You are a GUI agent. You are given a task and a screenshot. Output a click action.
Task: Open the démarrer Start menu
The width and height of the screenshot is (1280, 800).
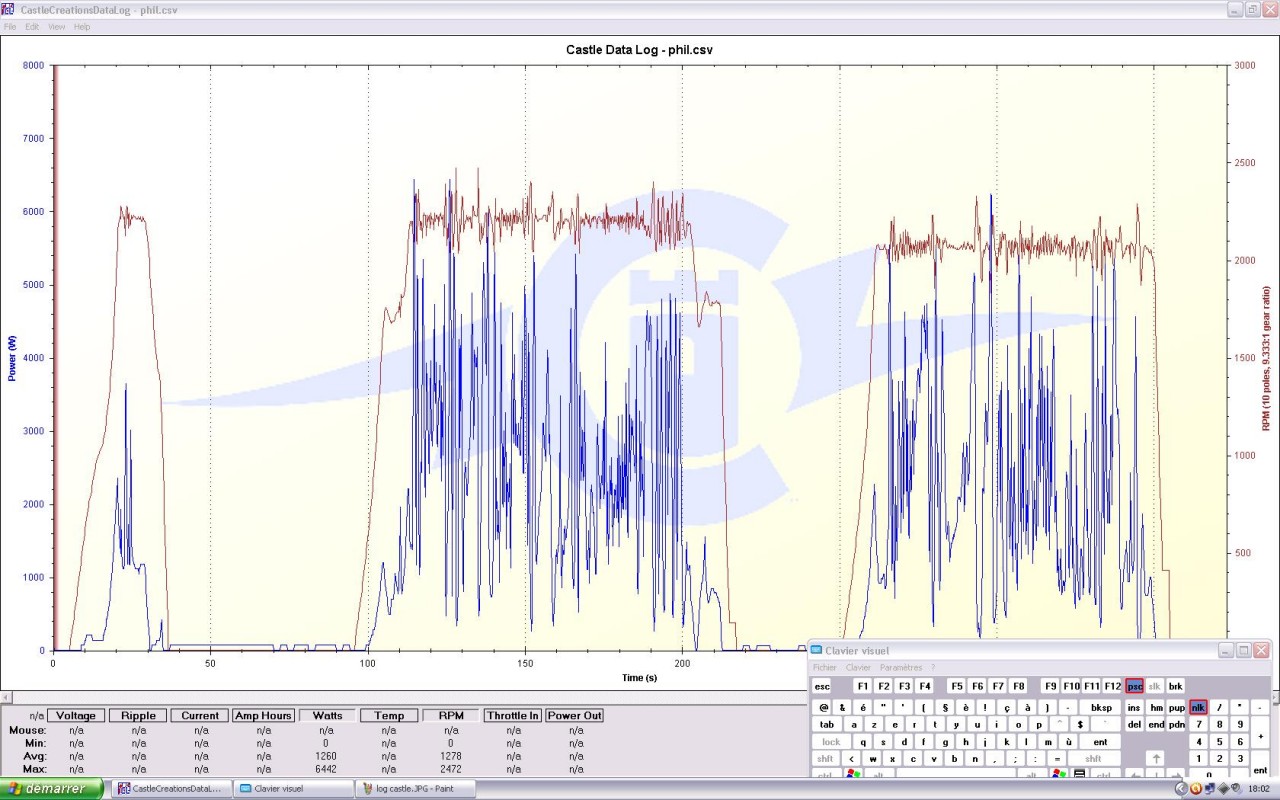pos(52,789)
